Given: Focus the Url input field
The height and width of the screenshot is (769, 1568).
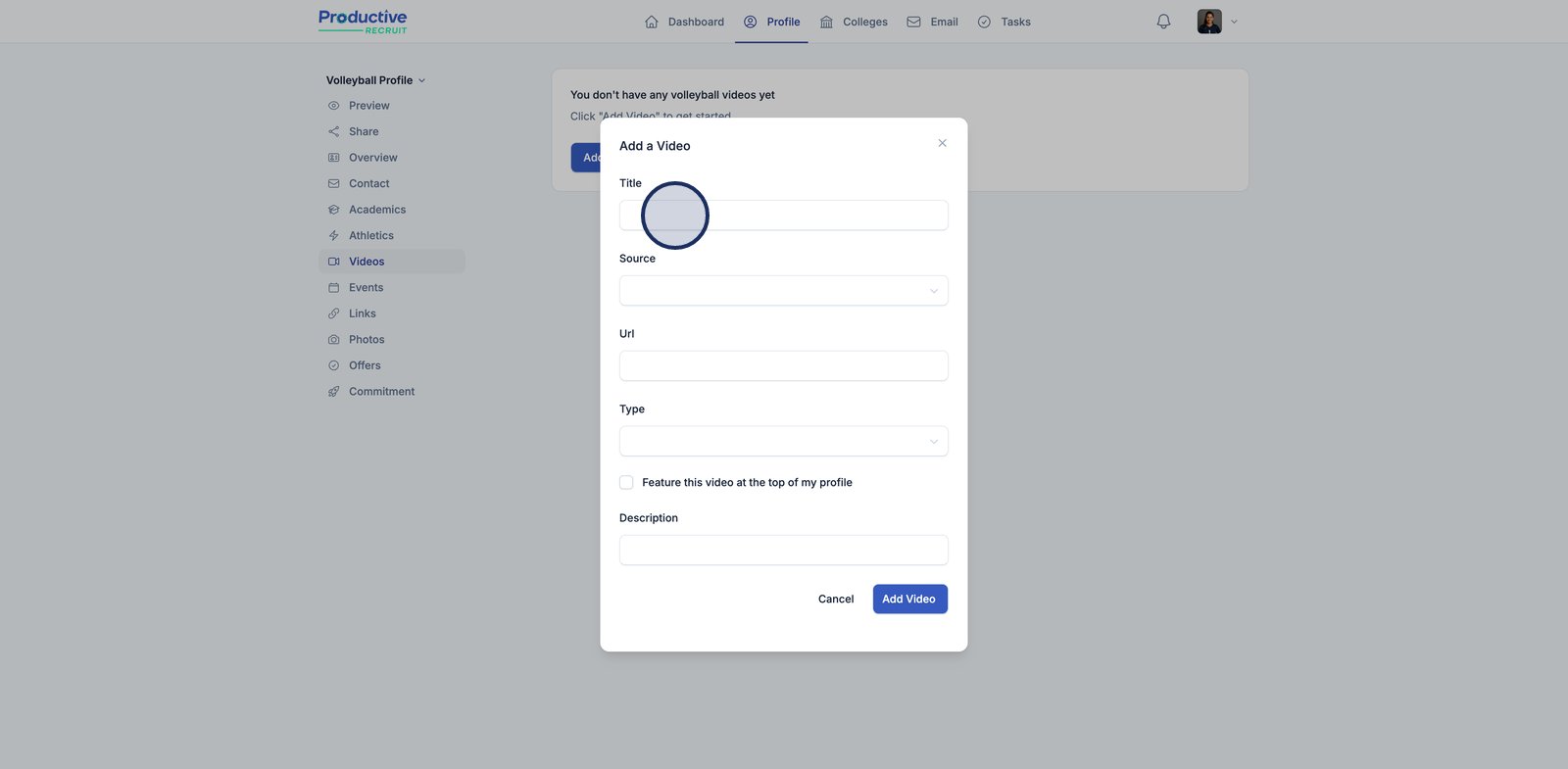Looking at the screenshot, I should (x=783, y=366).
